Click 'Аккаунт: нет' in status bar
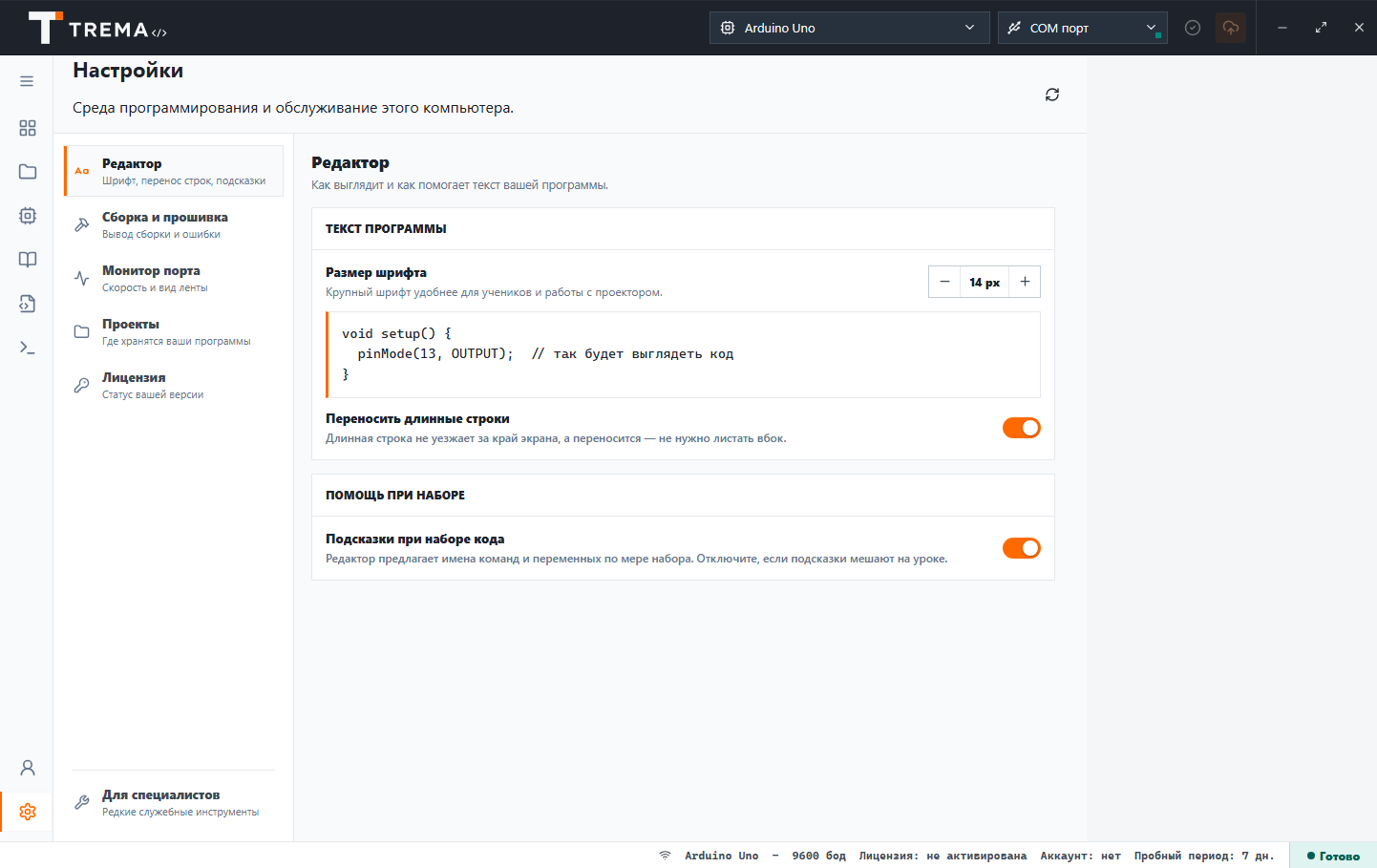 coord(1080,856)
